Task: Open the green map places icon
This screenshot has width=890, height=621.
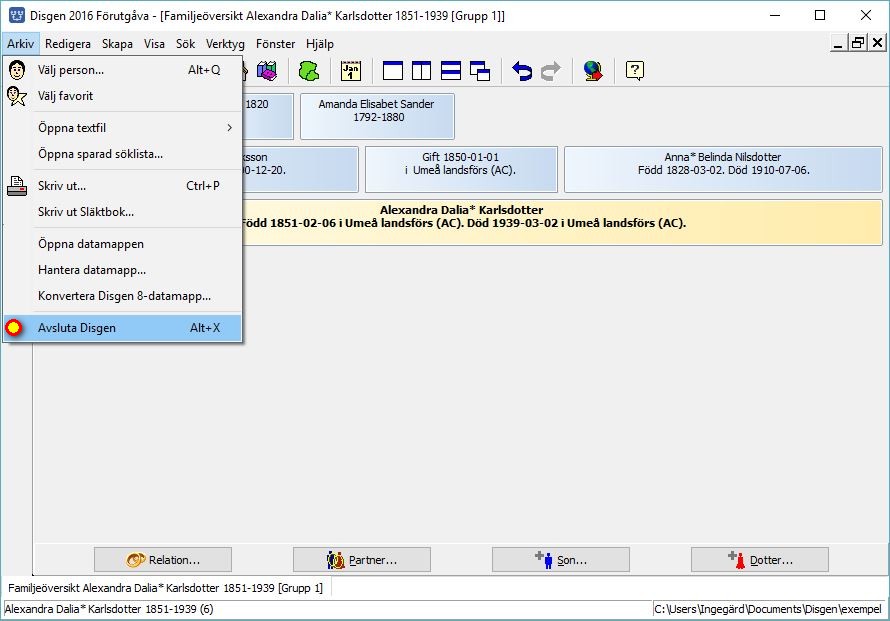Action: click(x=309, y=71)
